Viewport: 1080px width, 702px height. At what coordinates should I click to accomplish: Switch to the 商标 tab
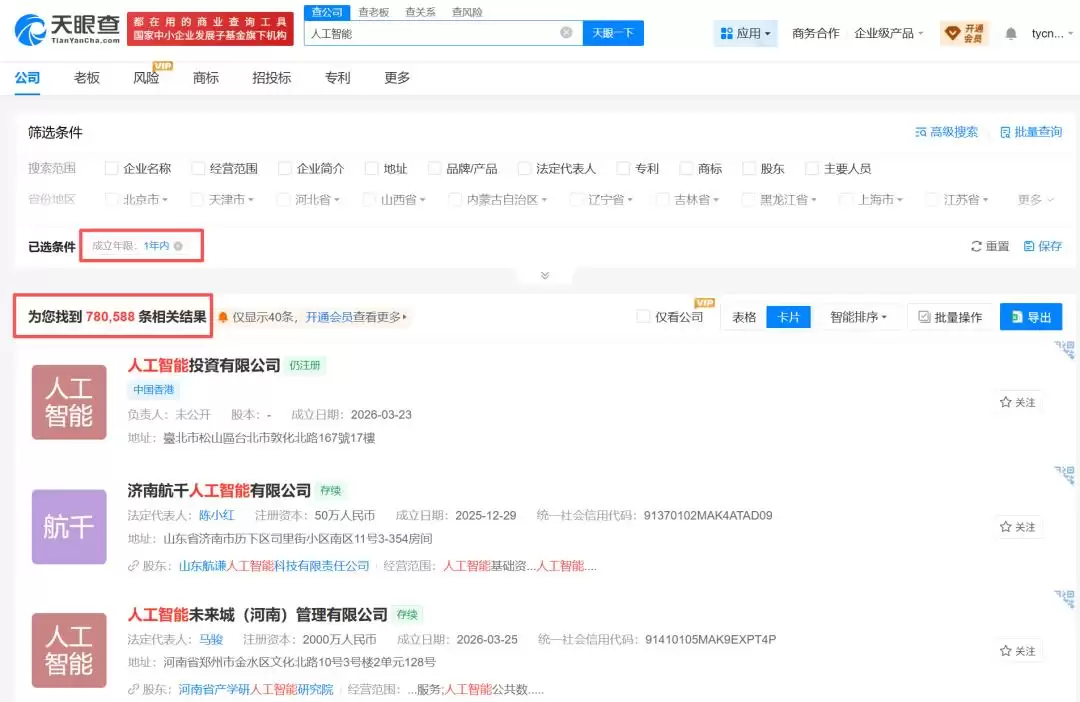[205, 78]
